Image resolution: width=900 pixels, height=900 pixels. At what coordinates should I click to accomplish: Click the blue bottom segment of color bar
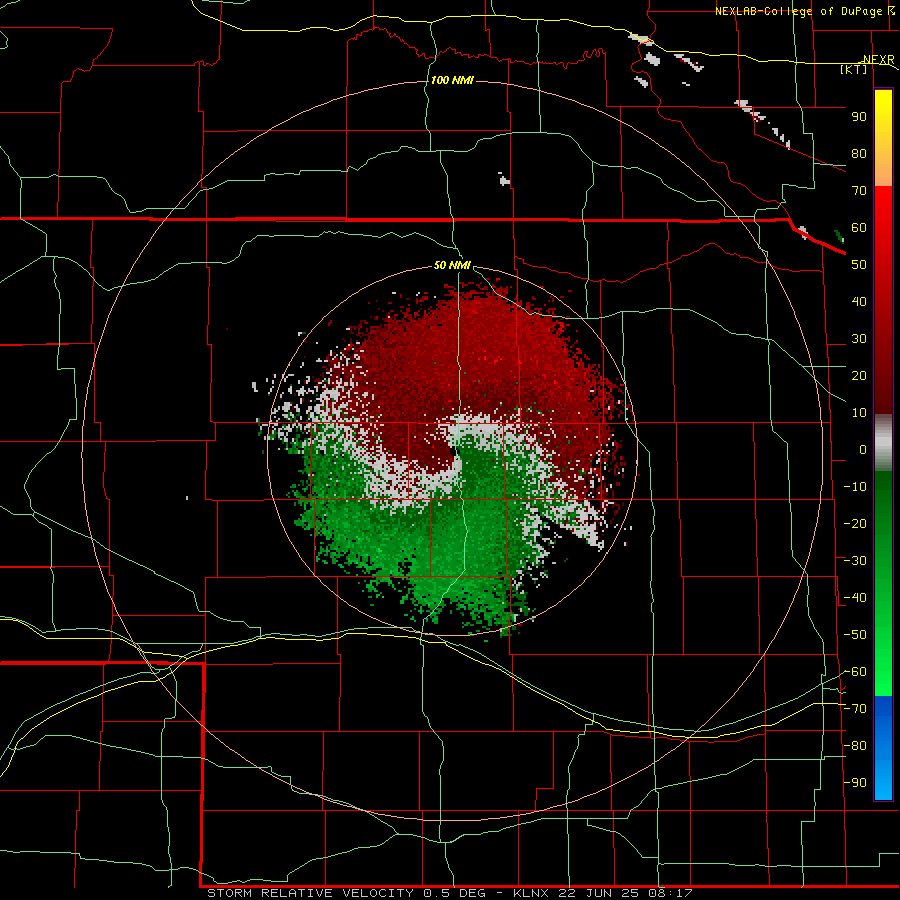(883, 748)
